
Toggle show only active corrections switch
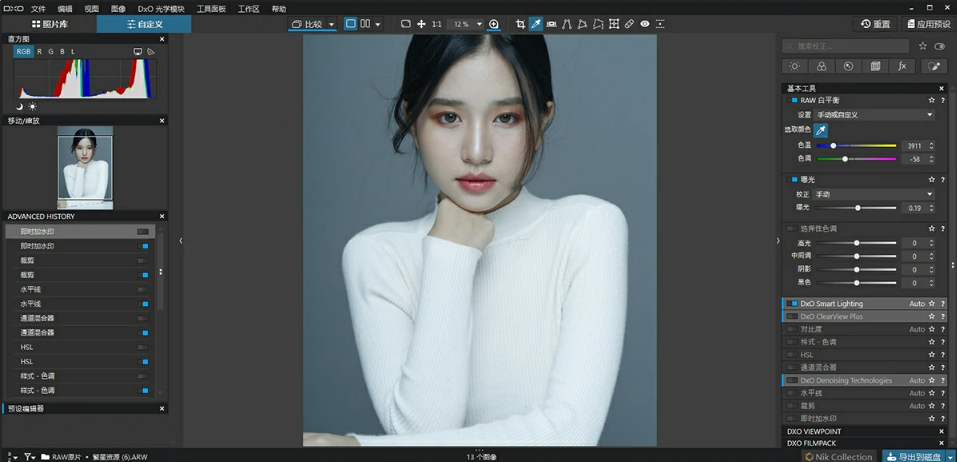point(939,46)
